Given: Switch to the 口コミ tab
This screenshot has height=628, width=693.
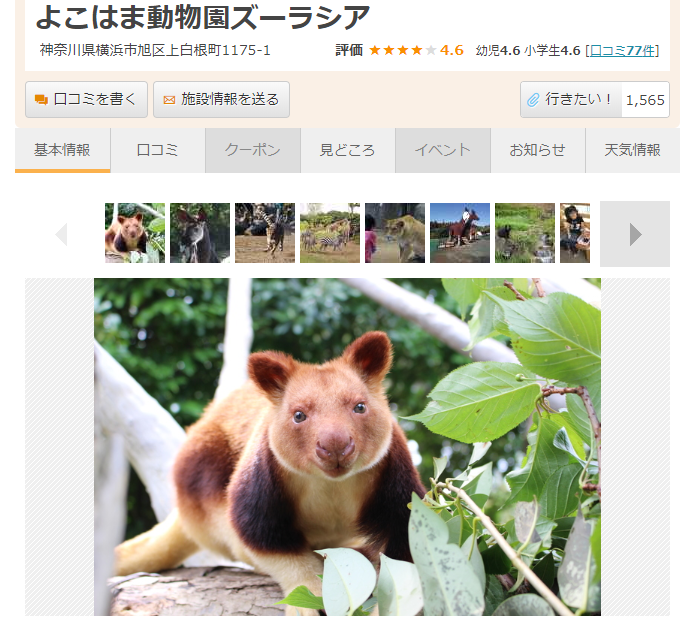Looking at the screenshot, I should (157, 150).
